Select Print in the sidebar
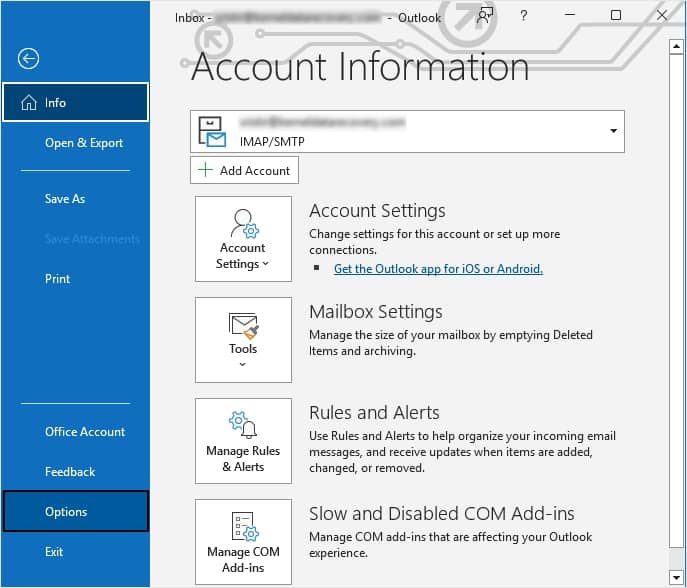Screen dimensions: 687x588 click(x=57, y=279)
